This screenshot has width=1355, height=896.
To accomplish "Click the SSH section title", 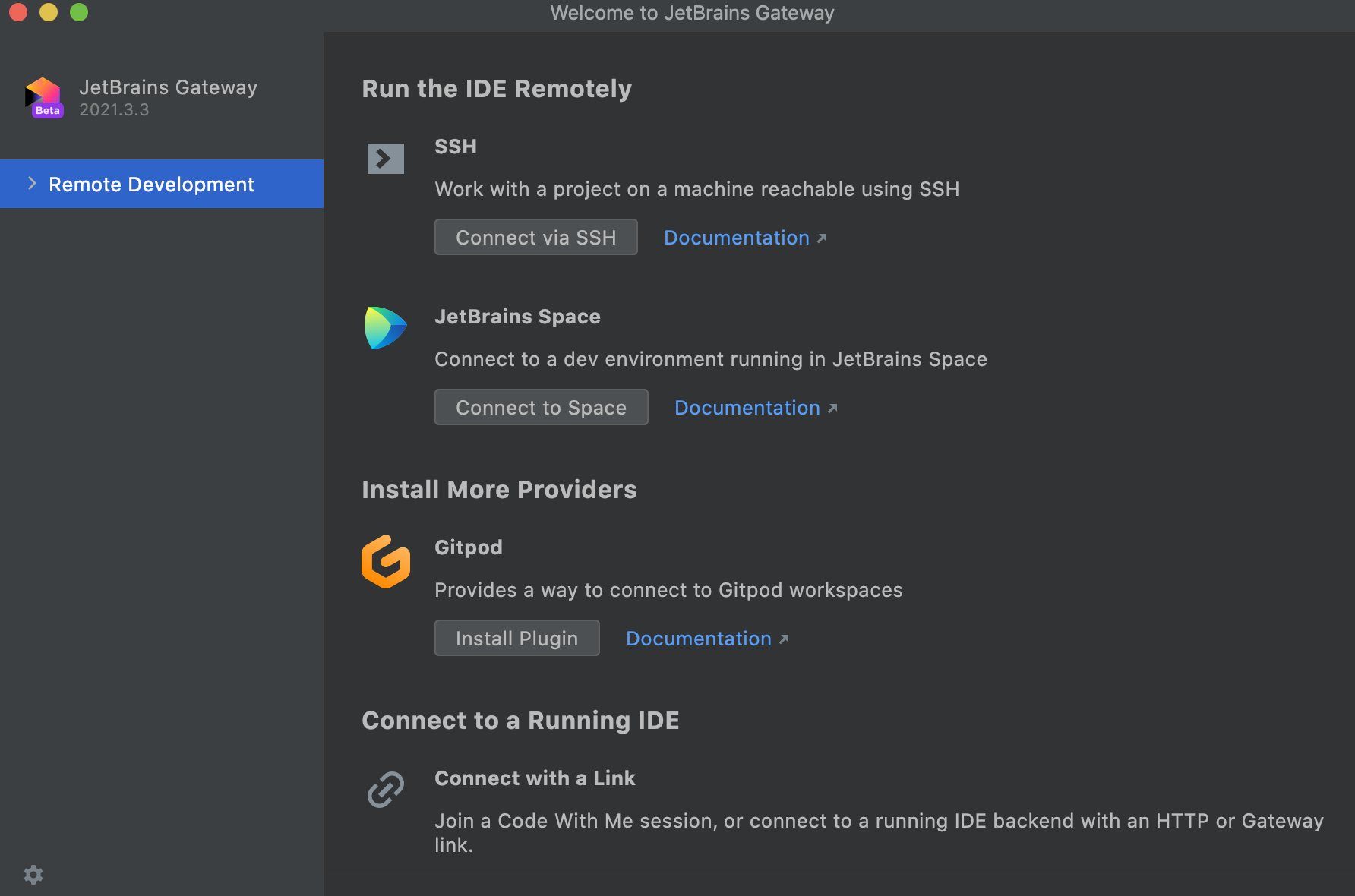I will 456,147.
